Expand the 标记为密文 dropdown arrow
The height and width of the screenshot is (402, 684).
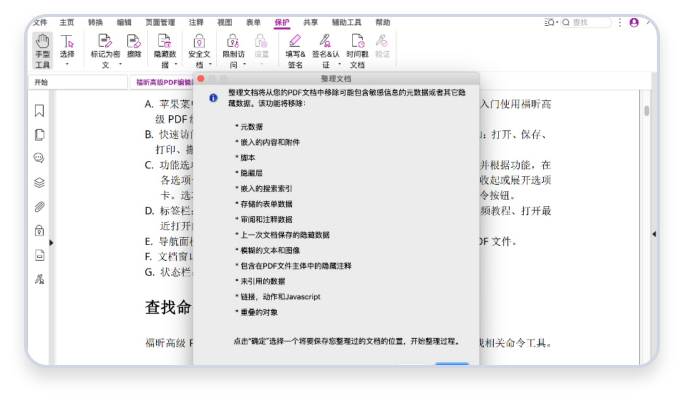(x=120, y=65)
